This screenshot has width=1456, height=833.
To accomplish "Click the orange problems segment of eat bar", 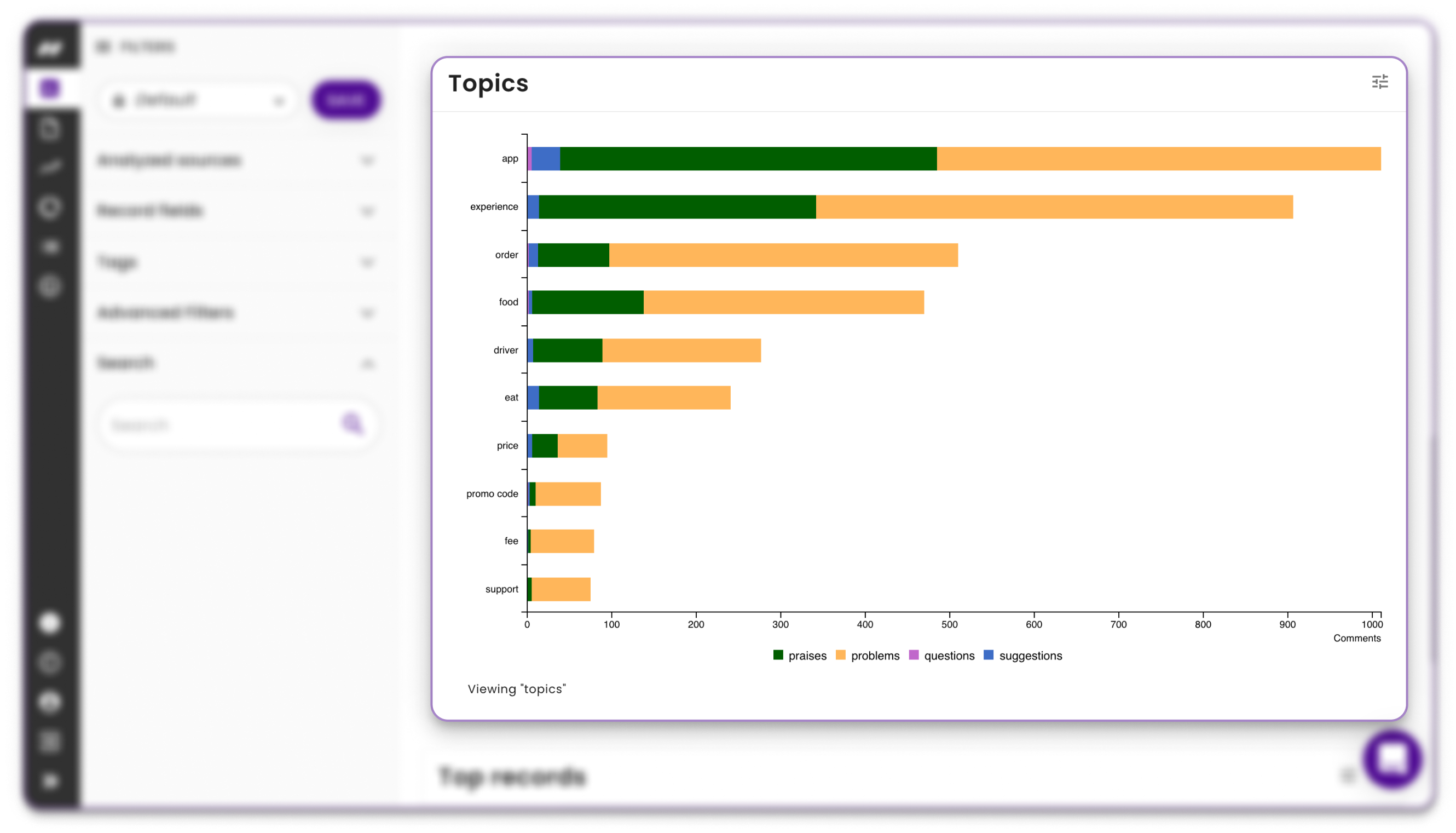I will coord(665,398).
